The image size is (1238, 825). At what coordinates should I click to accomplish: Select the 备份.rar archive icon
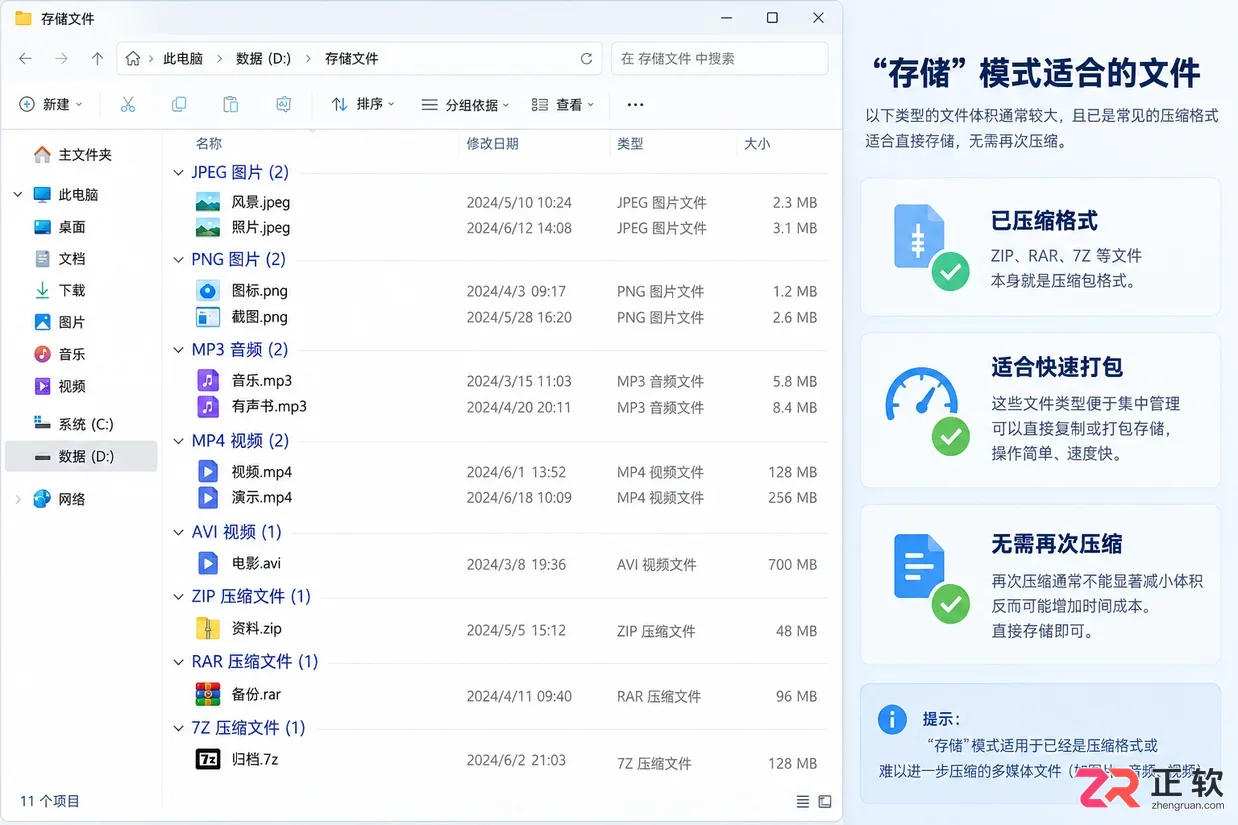208,694
